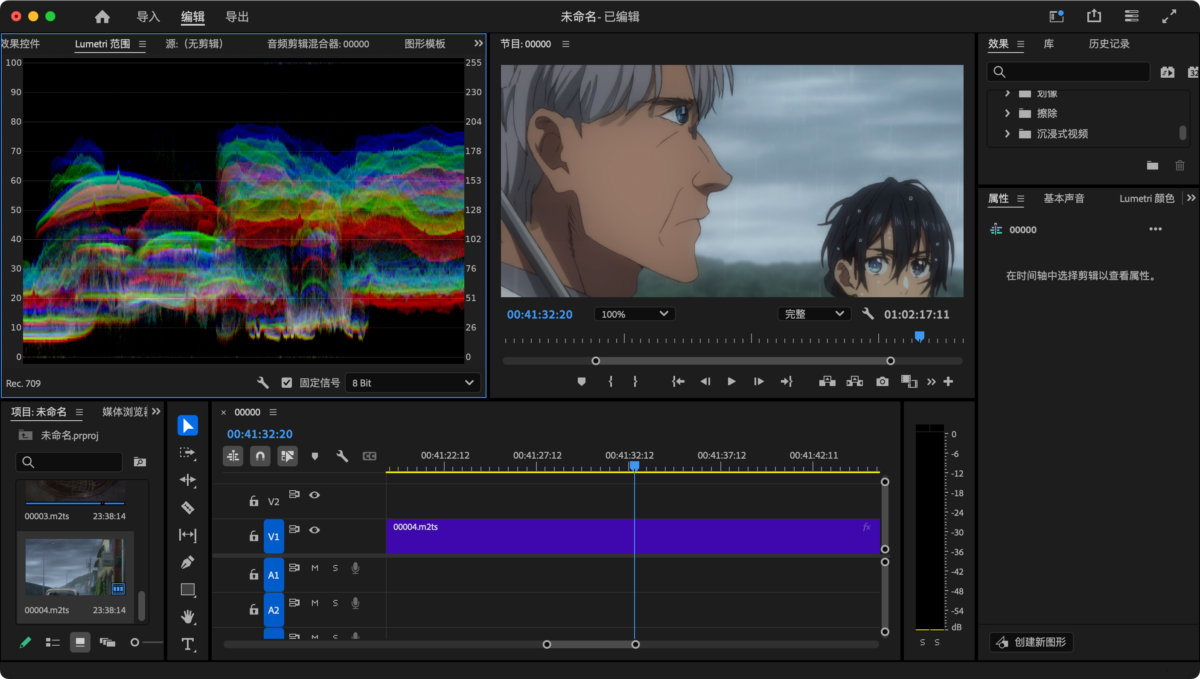Select the Razor tool
The width and height of the screenshot is (1200, 679).
click(x=187, y=508)
